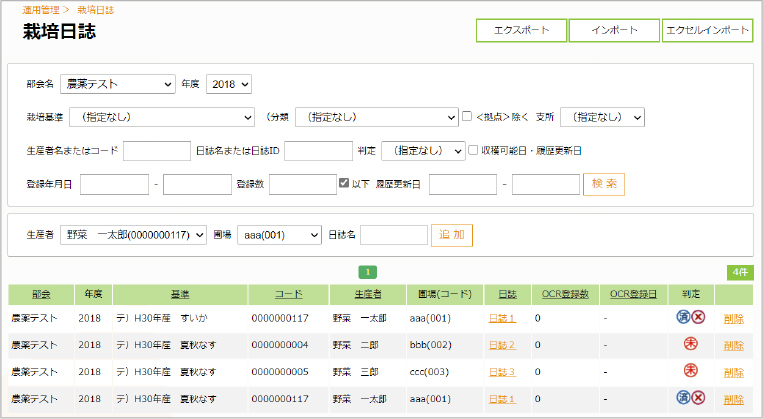Tick the 収穫可能日・履歴更新日 checkbox
Image resolution: width=763 pixels, height=419 pixels.
tap(472, 150)
